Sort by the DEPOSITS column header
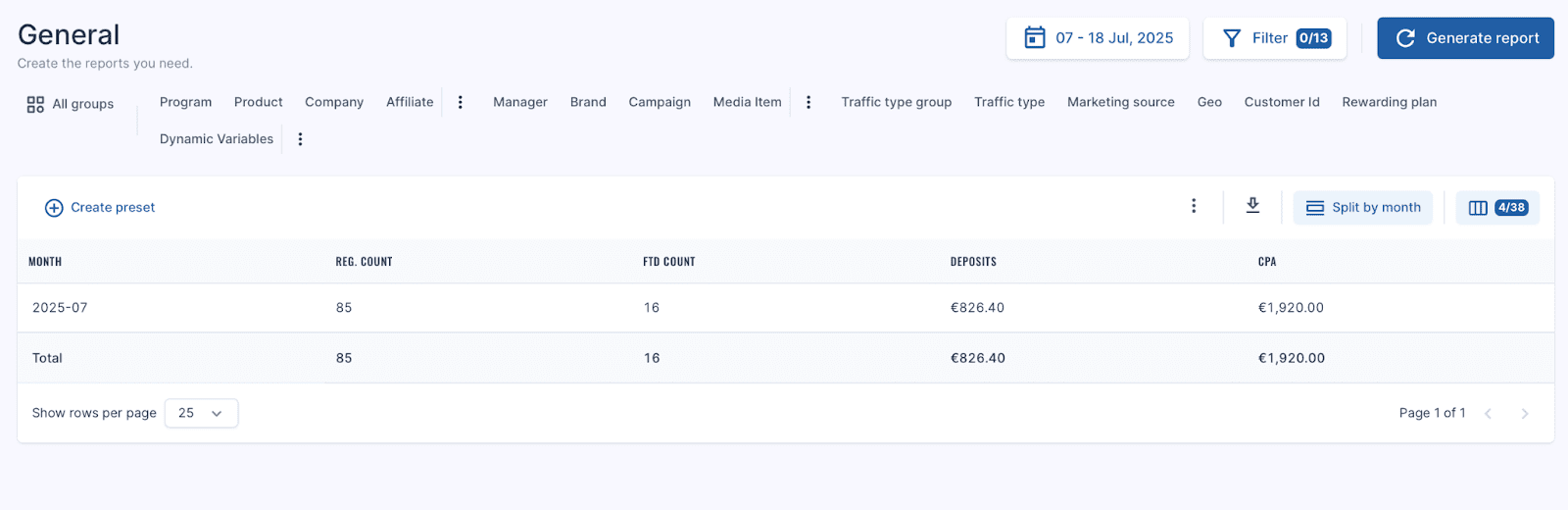 (973, 262)
